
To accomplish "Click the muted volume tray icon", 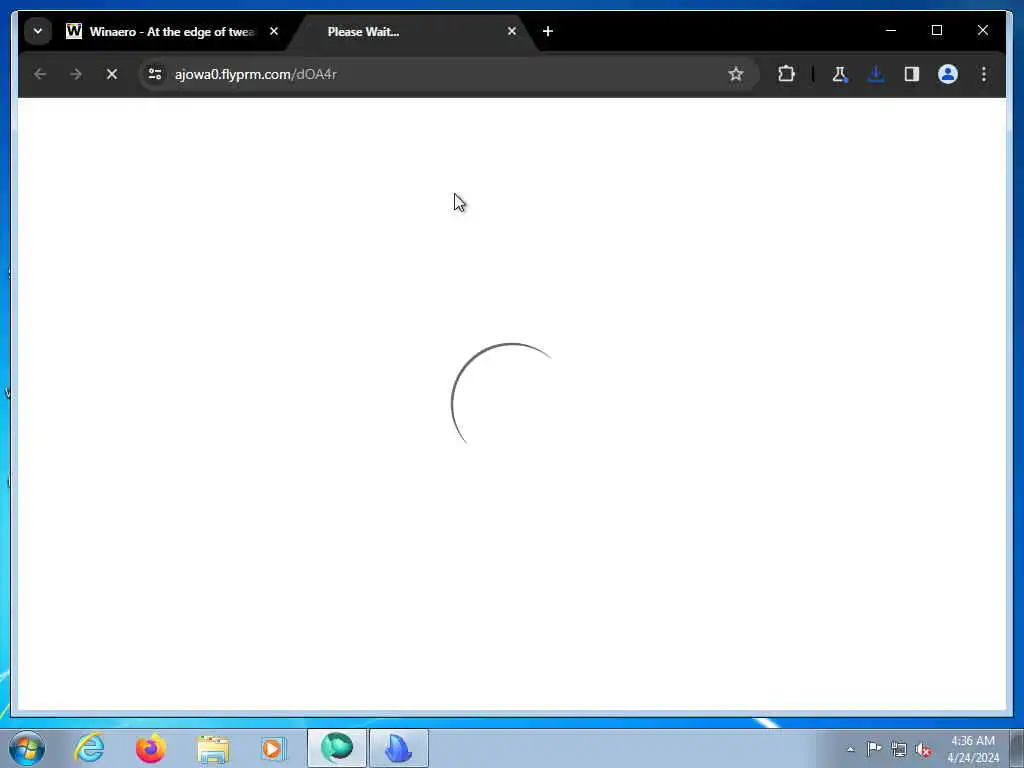I will (923, 749).
